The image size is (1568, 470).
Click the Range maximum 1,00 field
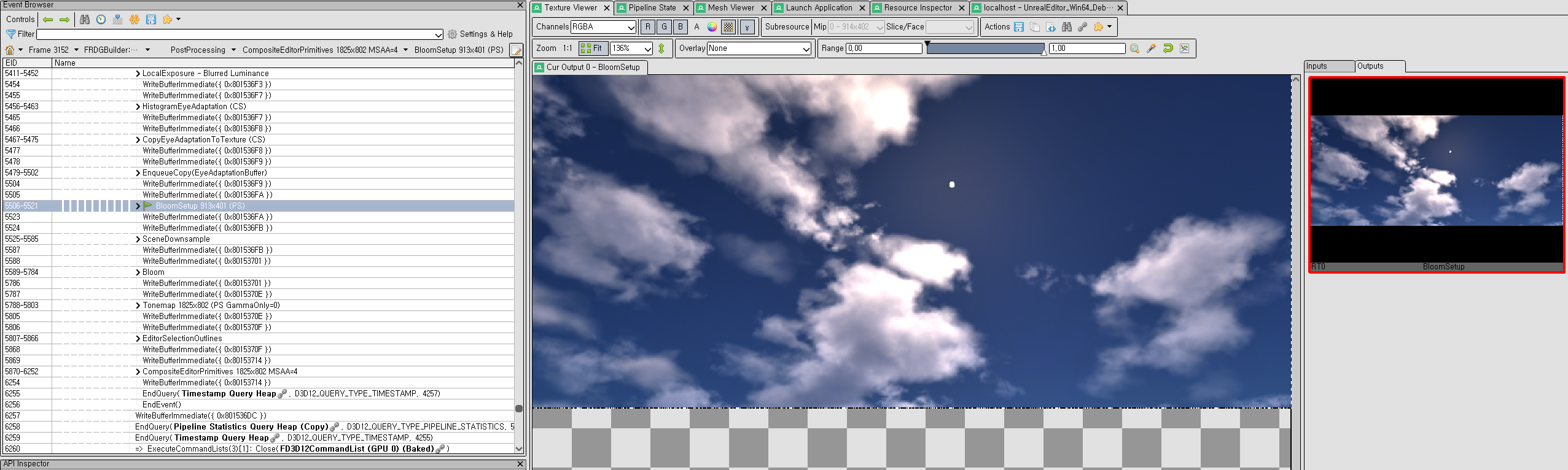(1087, 48)
